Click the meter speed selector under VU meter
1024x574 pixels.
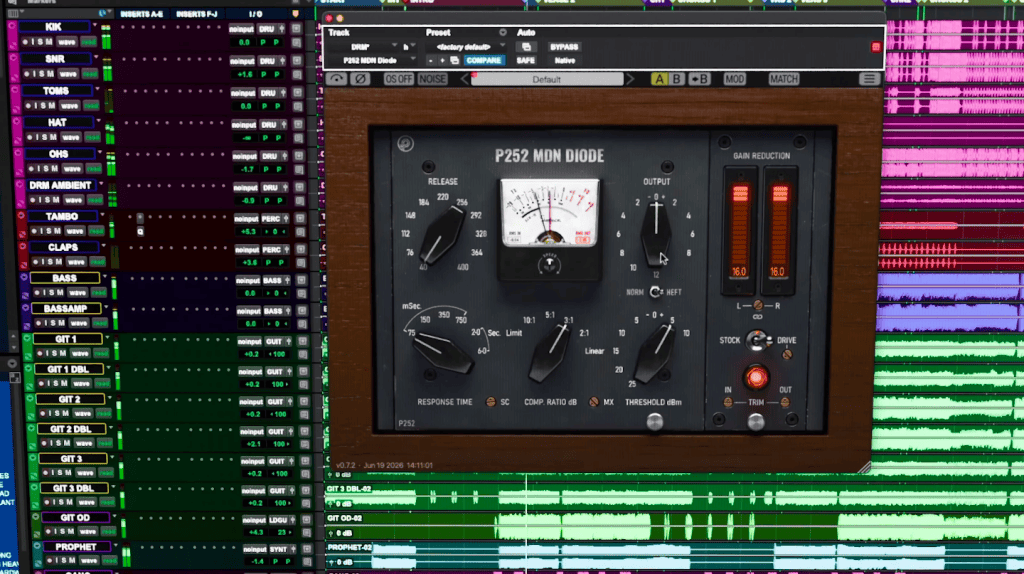coord(549,263)
